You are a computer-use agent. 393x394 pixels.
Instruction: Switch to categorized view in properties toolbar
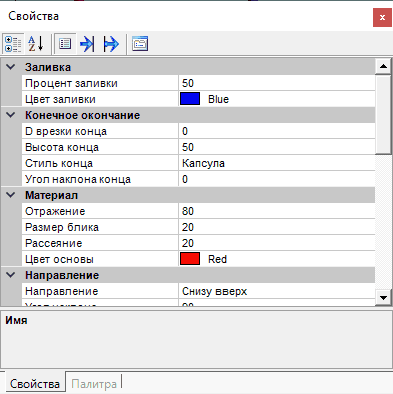coord(13,44)
